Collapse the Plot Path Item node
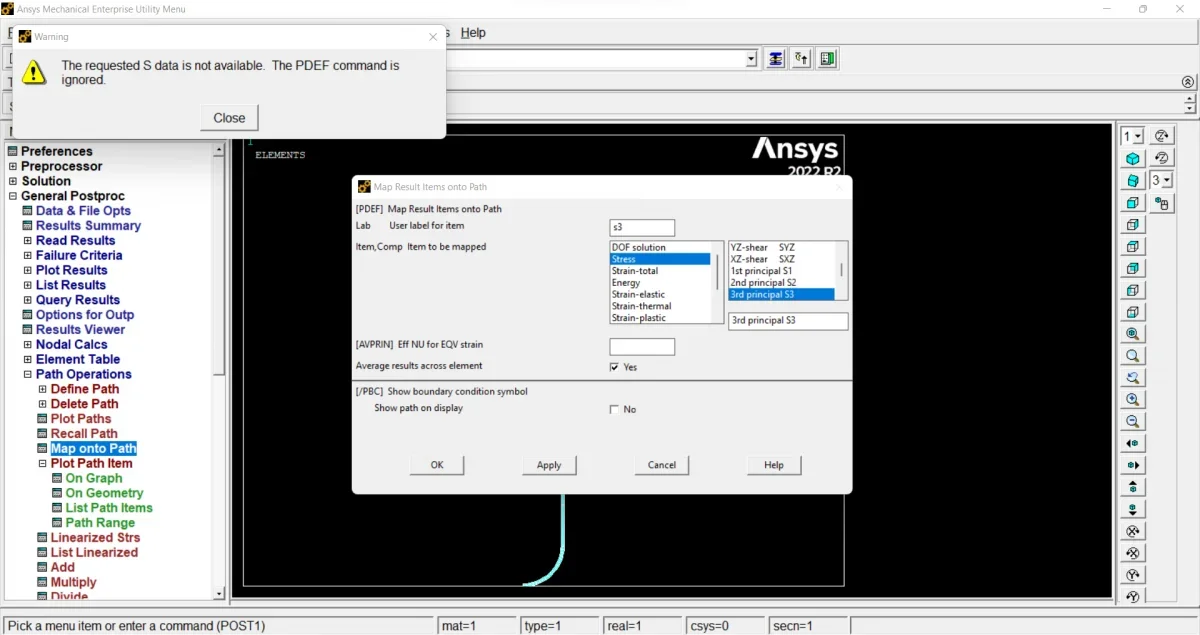 click(42, 463)
